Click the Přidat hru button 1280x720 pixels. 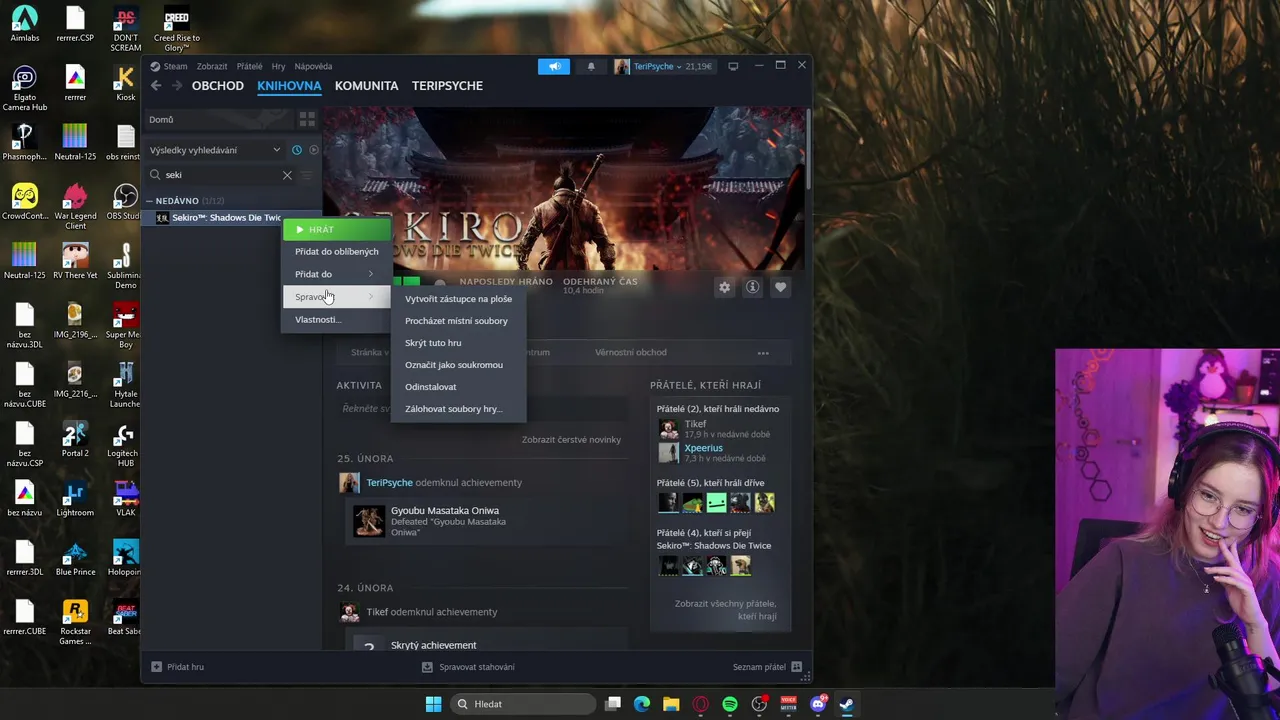(178, 667)
